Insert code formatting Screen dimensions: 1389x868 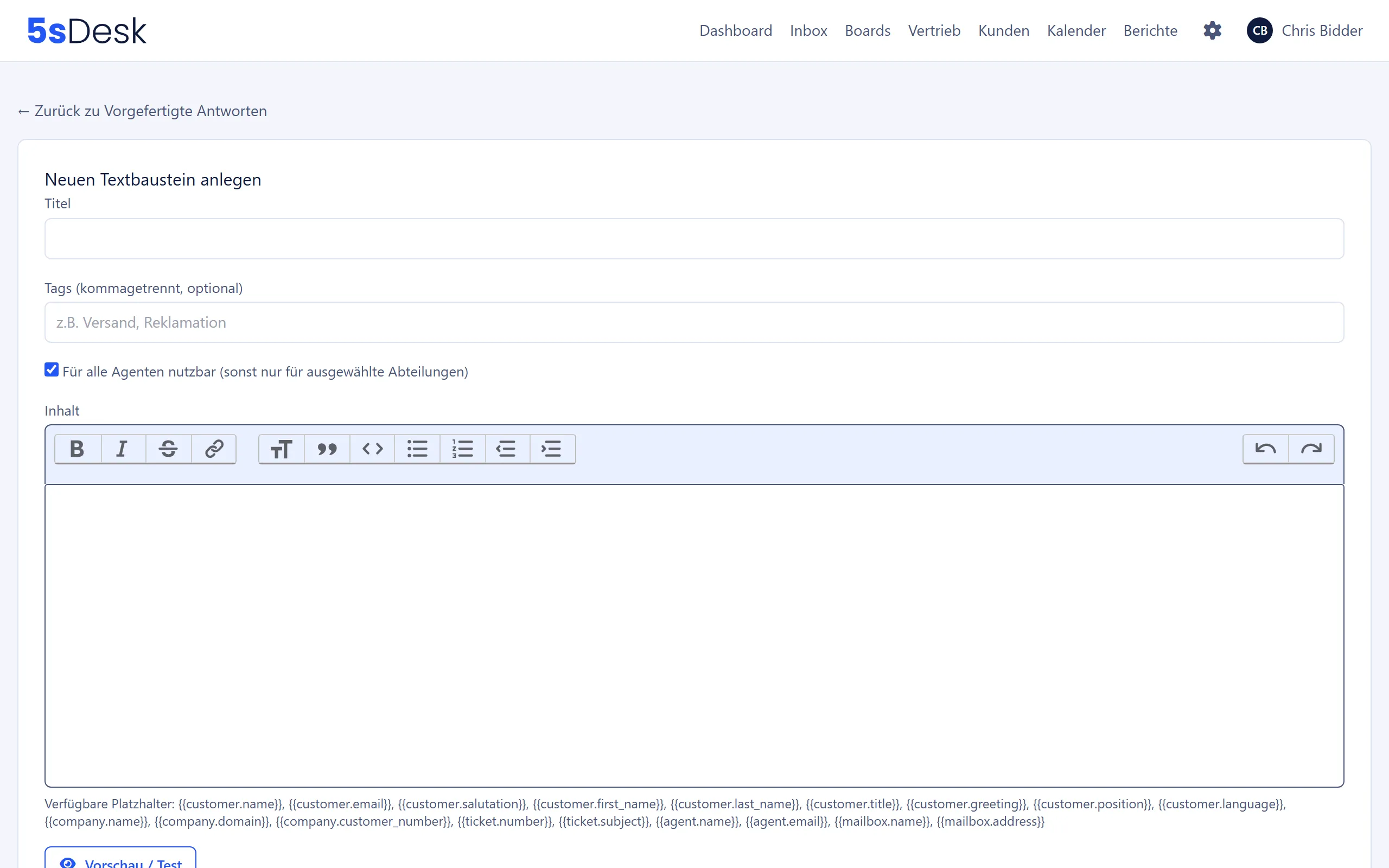372,449
